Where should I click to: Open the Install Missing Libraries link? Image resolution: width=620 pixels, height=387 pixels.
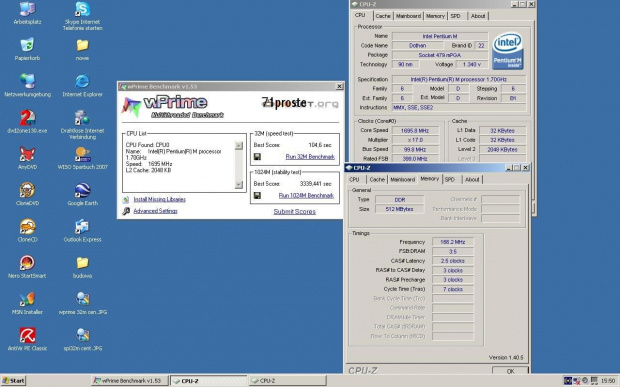point(159,200)
